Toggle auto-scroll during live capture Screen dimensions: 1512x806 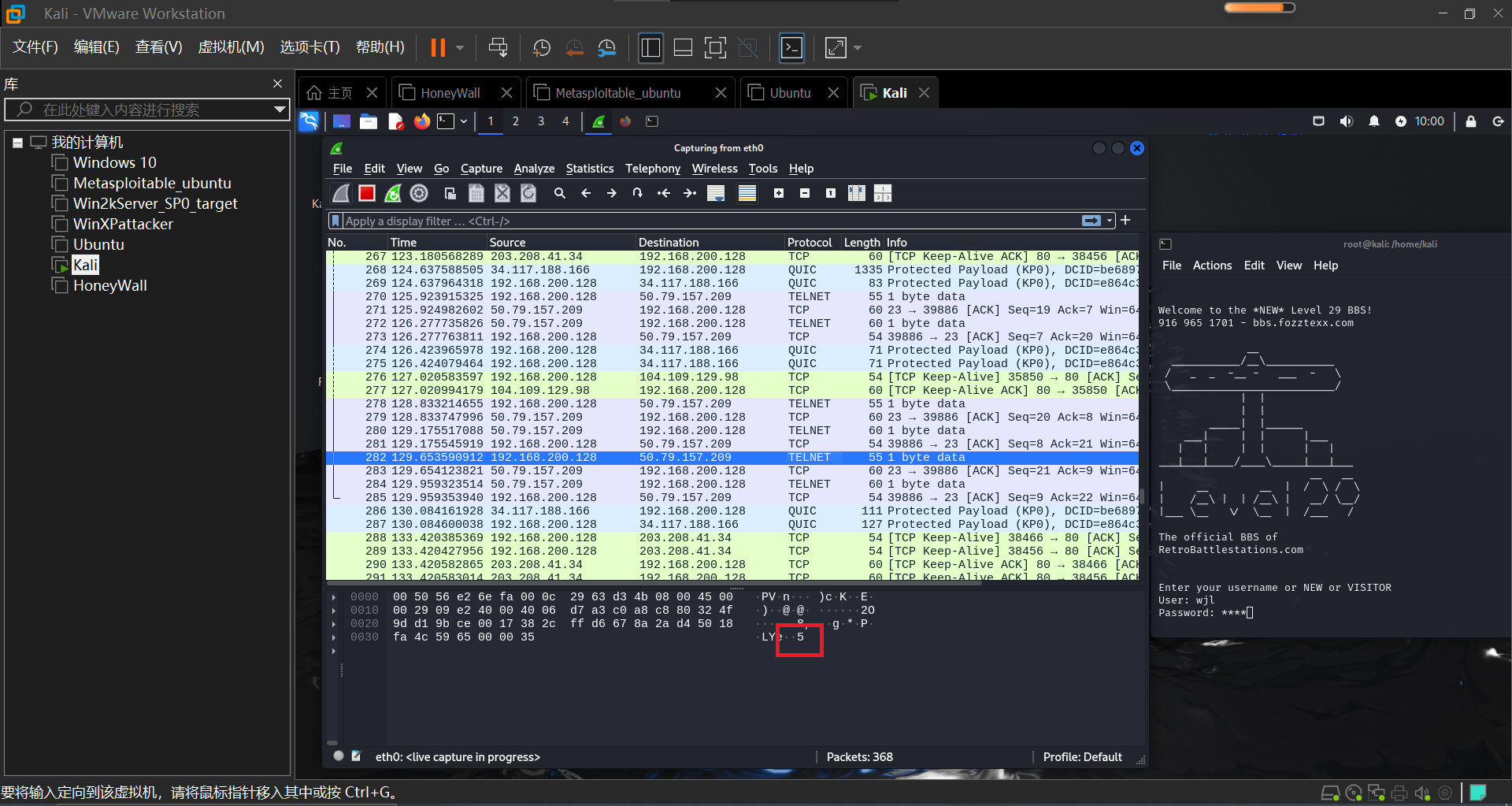point(716,193)
